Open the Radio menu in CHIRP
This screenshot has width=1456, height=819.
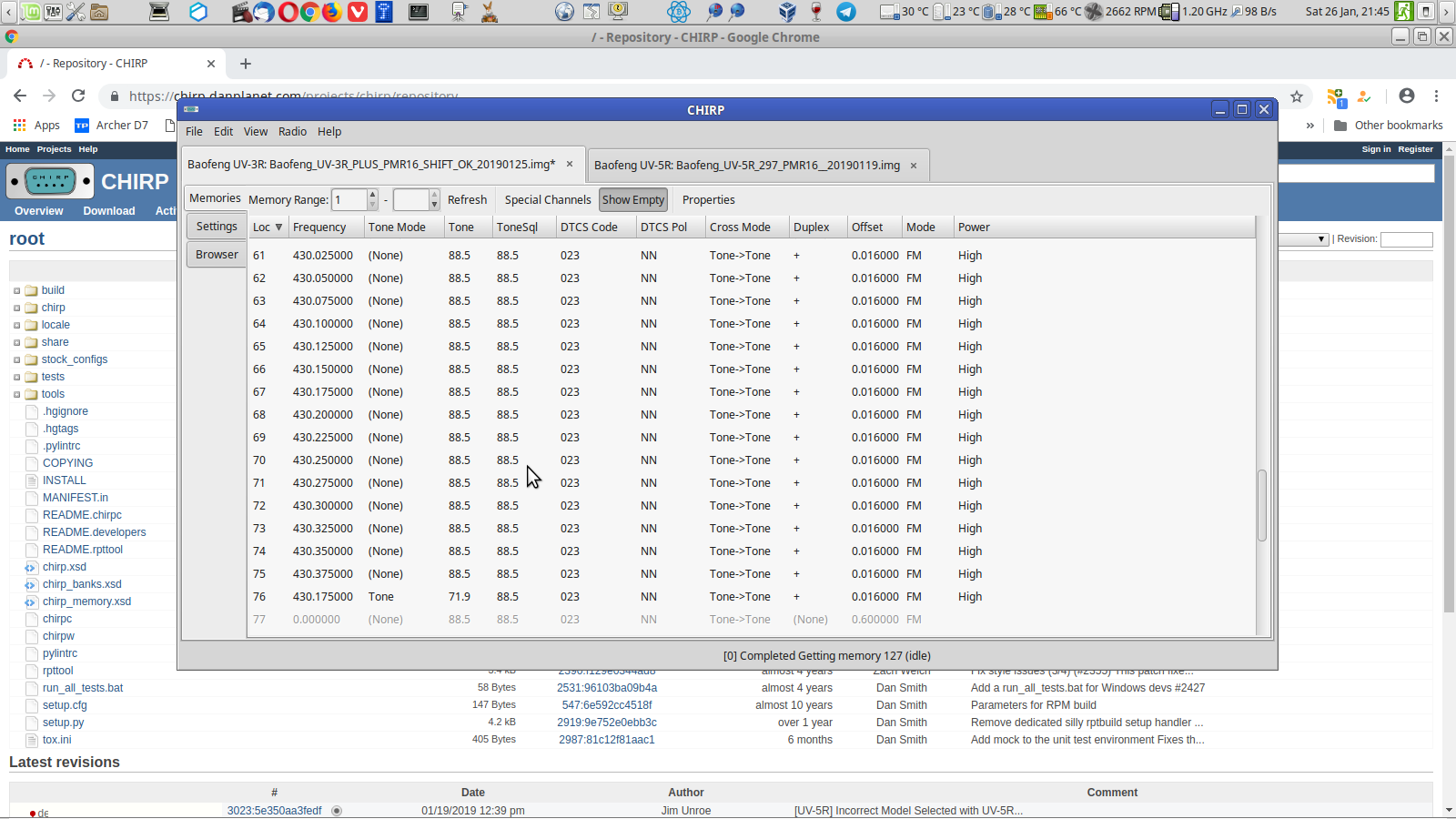(x=292, y=131)
